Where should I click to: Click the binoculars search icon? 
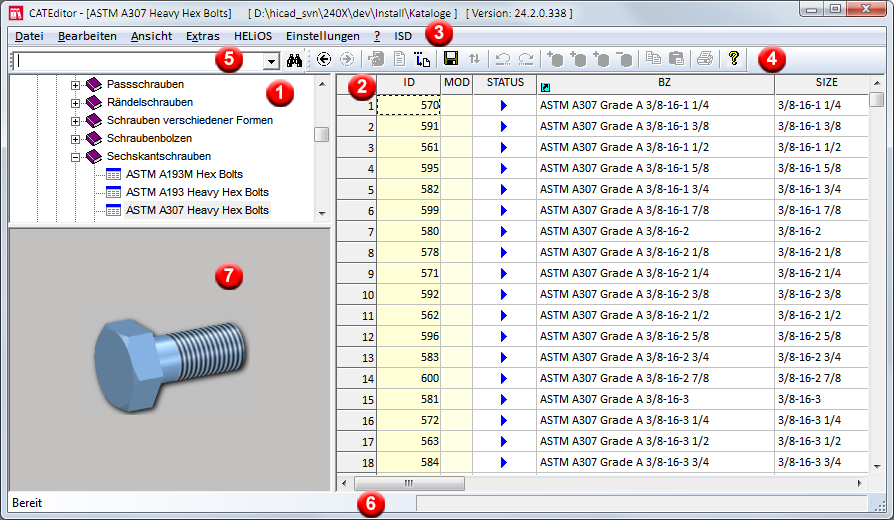point(294,60)
